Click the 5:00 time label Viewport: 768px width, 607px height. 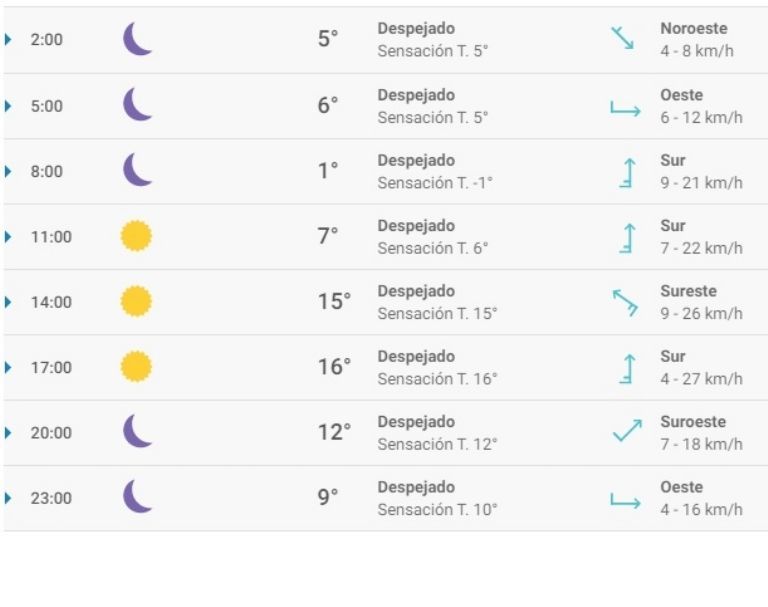(47, 106)
